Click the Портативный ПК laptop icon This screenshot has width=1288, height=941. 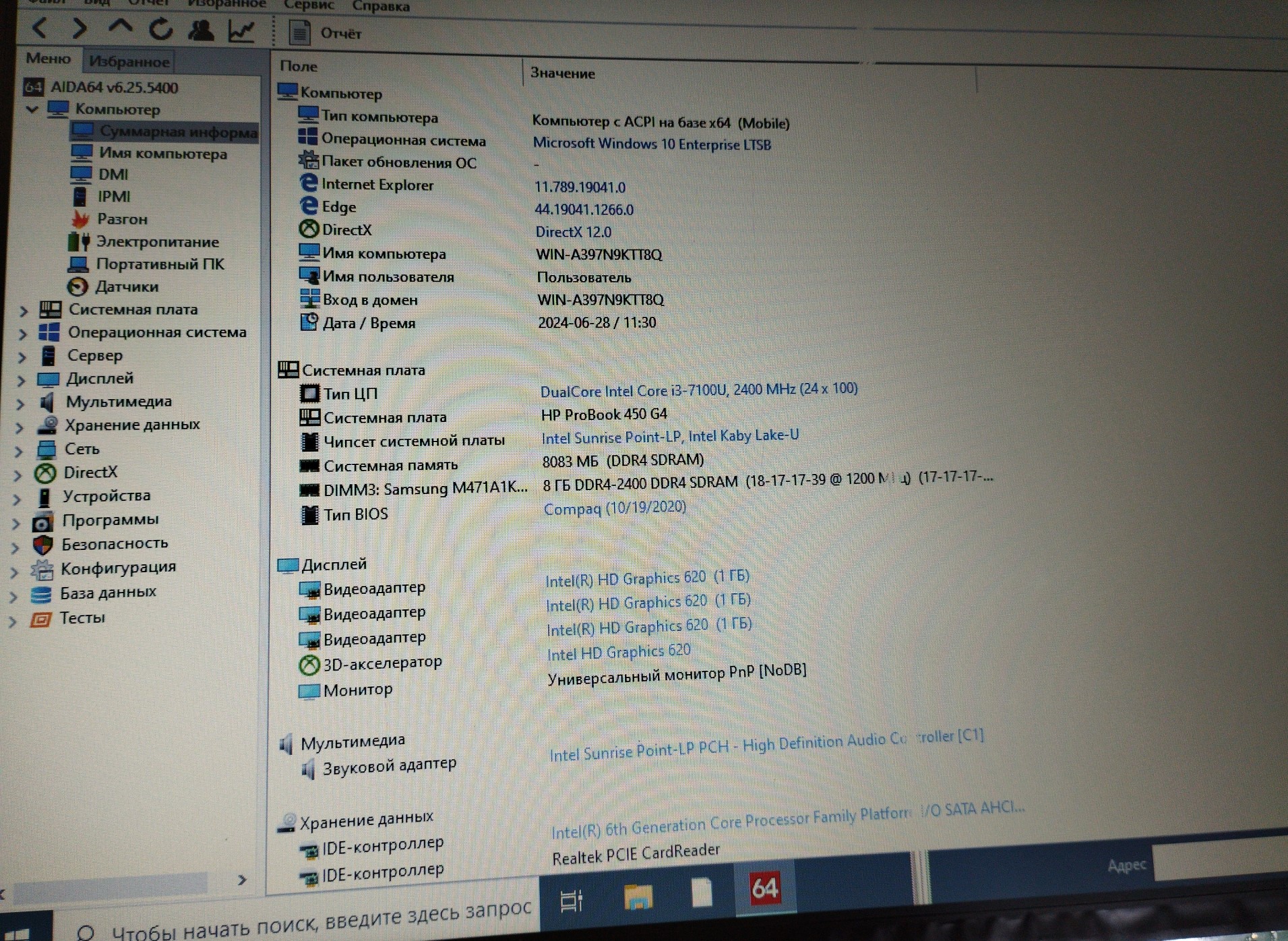78,264
